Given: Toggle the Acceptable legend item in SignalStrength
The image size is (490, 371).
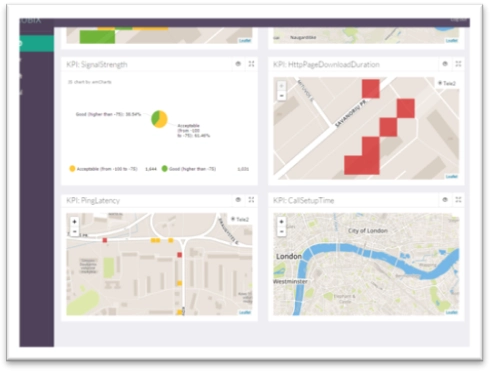Looking at the screenshot, I should click(103, 169).
